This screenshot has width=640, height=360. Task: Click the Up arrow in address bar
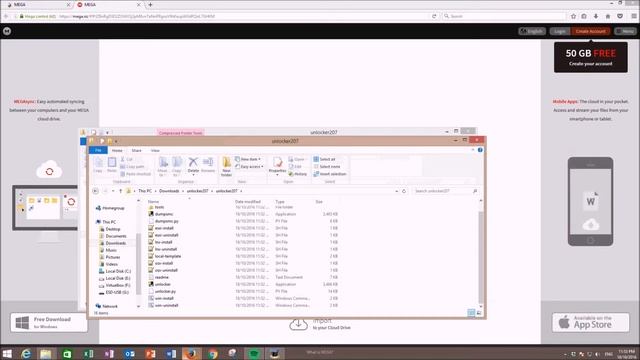[x=120, y=191]
